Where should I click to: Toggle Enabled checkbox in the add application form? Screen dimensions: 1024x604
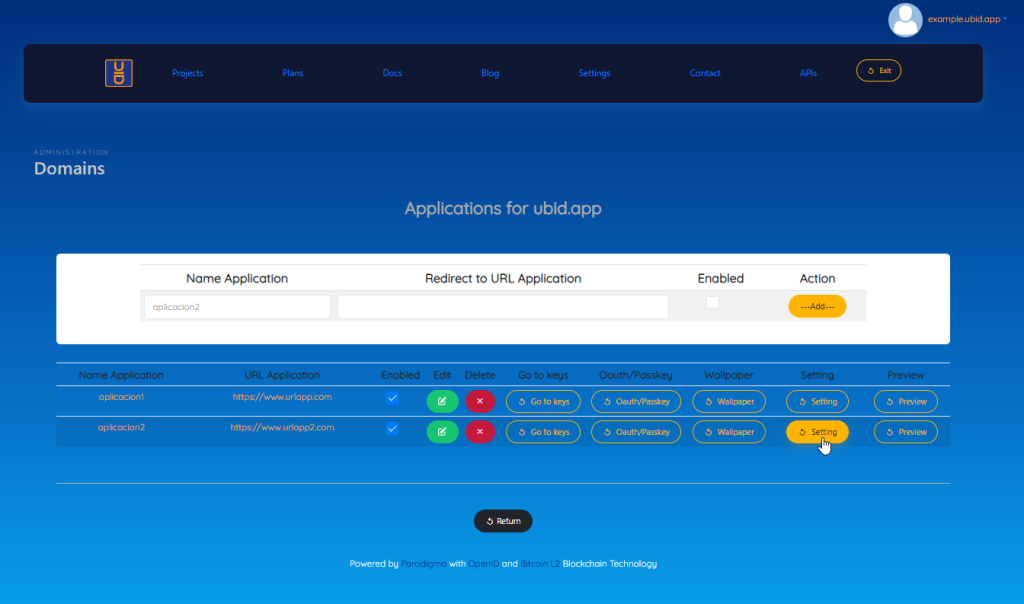(712, 303)
